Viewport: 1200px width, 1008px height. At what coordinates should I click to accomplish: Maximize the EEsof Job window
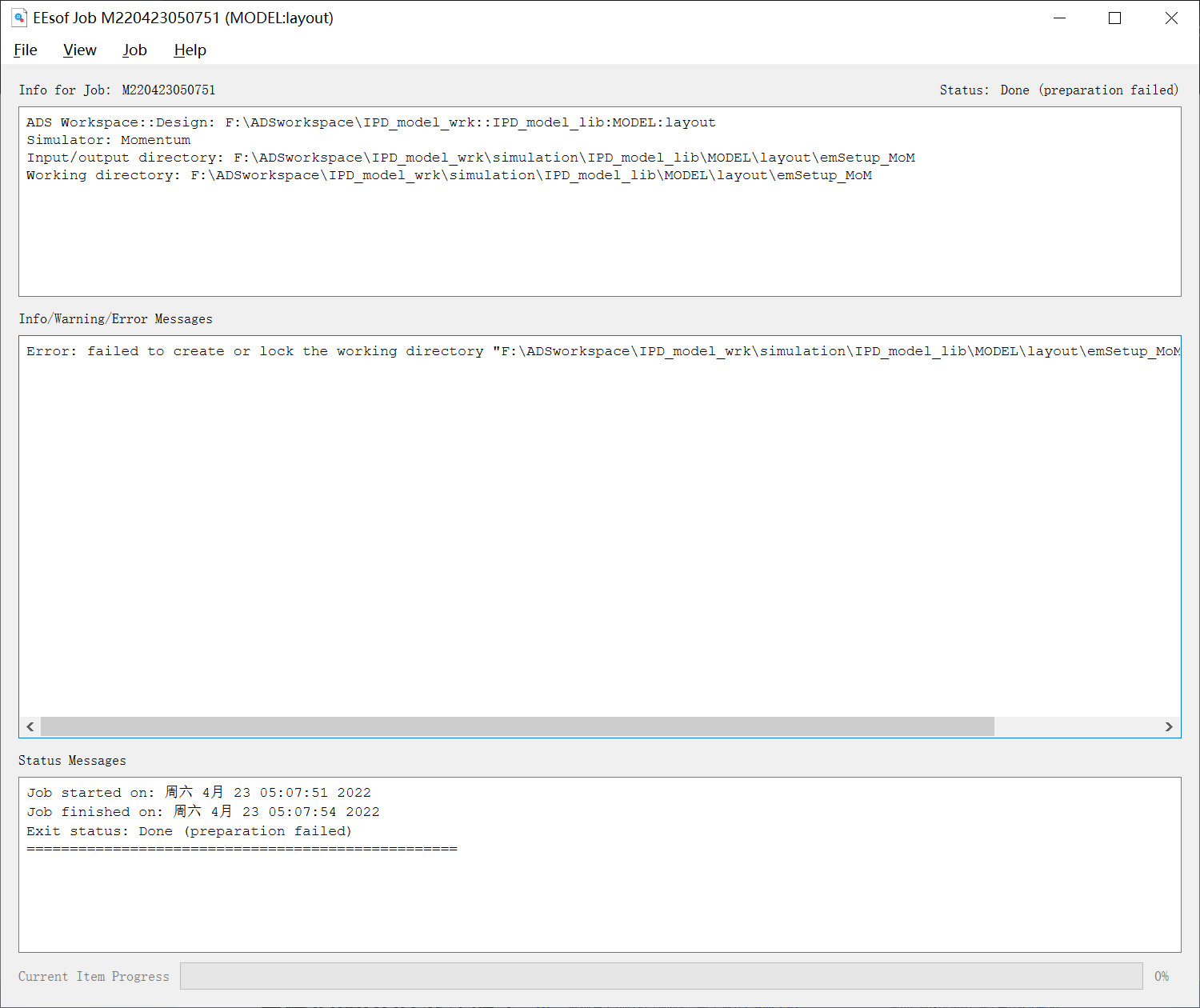pos(1114,18)
